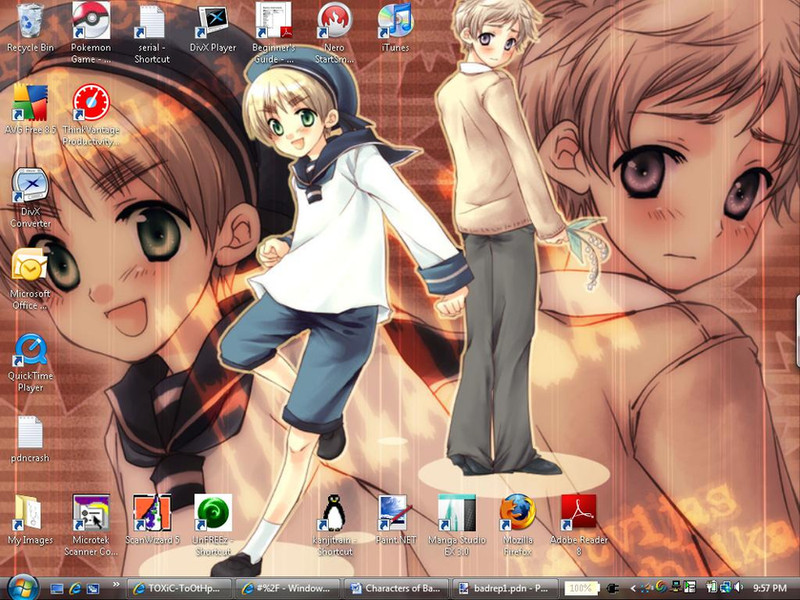Image resolution: width=800 pixels, height=600 pixels.
Task: Select the Mozilla Firefox desktop icon
Action: (517, 512)
